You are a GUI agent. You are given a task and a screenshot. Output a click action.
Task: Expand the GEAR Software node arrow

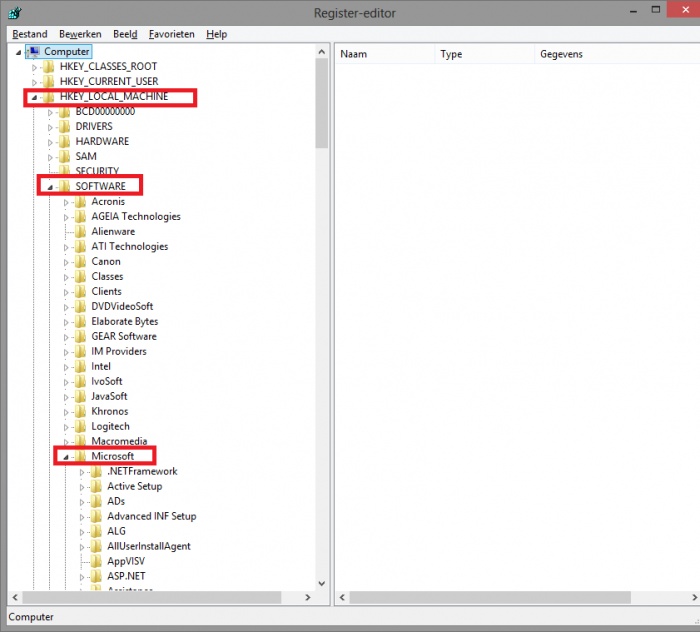(x=66, y=337)
